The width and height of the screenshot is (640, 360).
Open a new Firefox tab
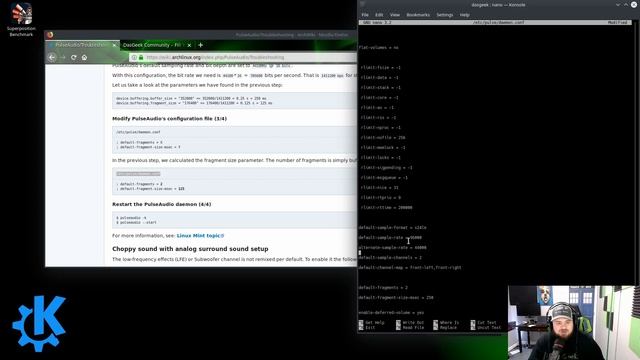200,45
